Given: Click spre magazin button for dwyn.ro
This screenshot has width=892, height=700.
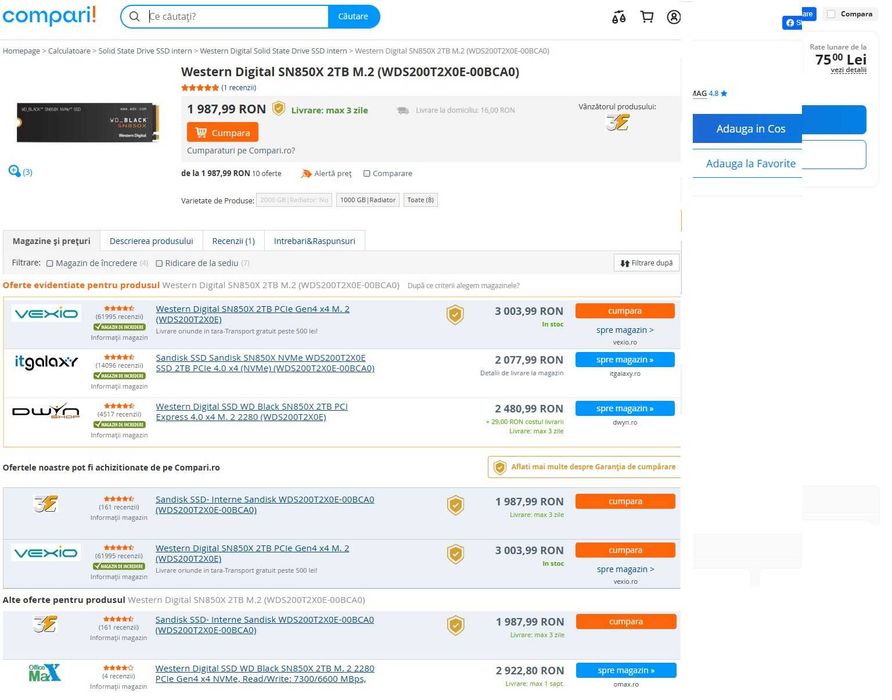Looking at the screenshot, I should coord(625,409).
